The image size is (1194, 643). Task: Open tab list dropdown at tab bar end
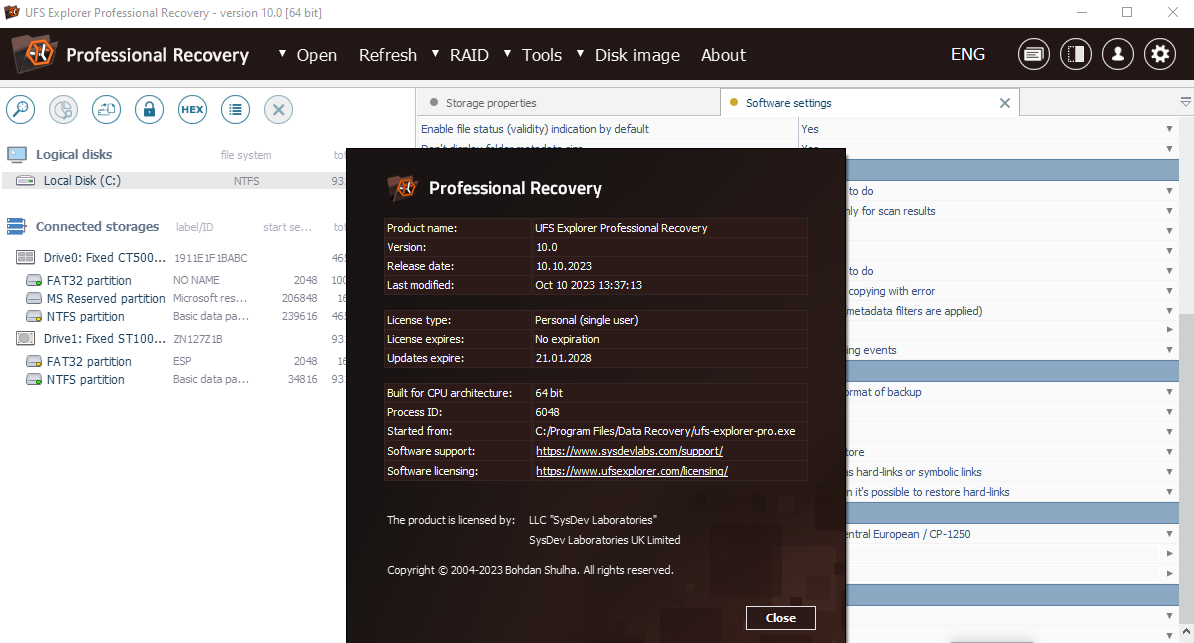1186,101
